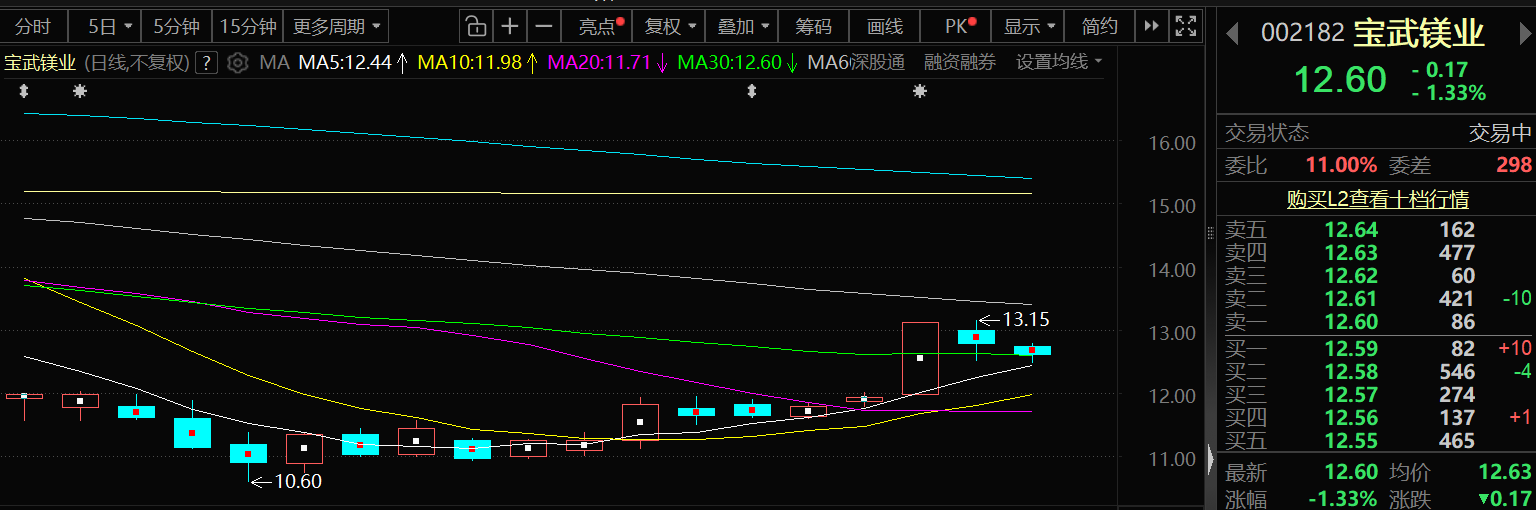Image resolution: width=1536 pixels, height=510 pixels.
Task: Click stock code 002182
Action: [x=1302, y=34]
